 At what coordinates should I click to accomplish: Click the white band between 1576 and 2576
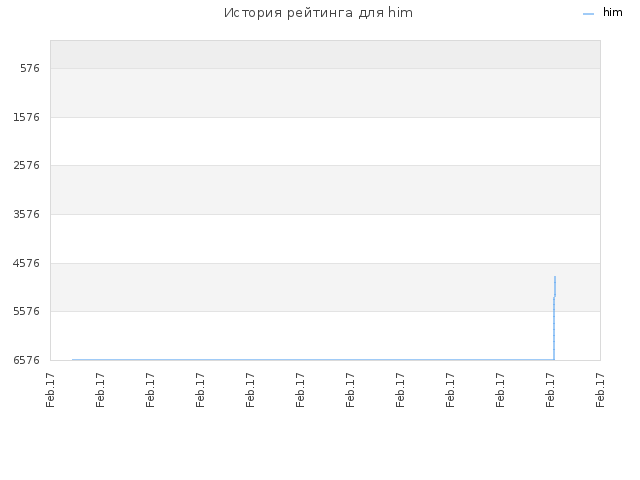click(325, 142)
